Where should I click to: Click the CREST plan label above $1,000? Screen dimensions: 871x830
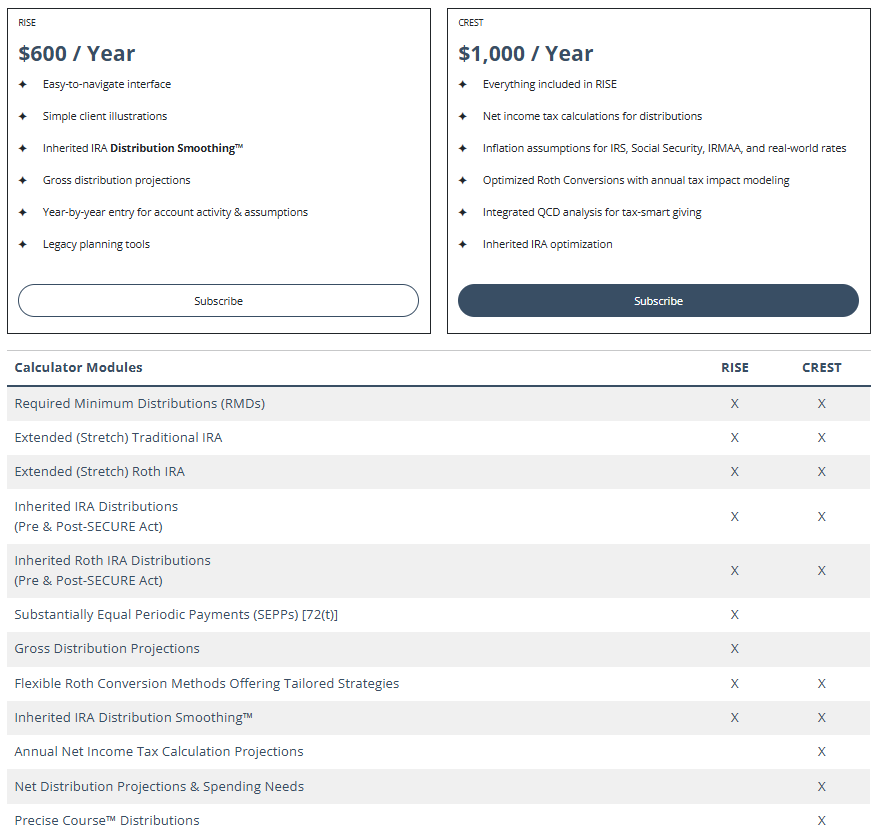[x=470, y=23]
